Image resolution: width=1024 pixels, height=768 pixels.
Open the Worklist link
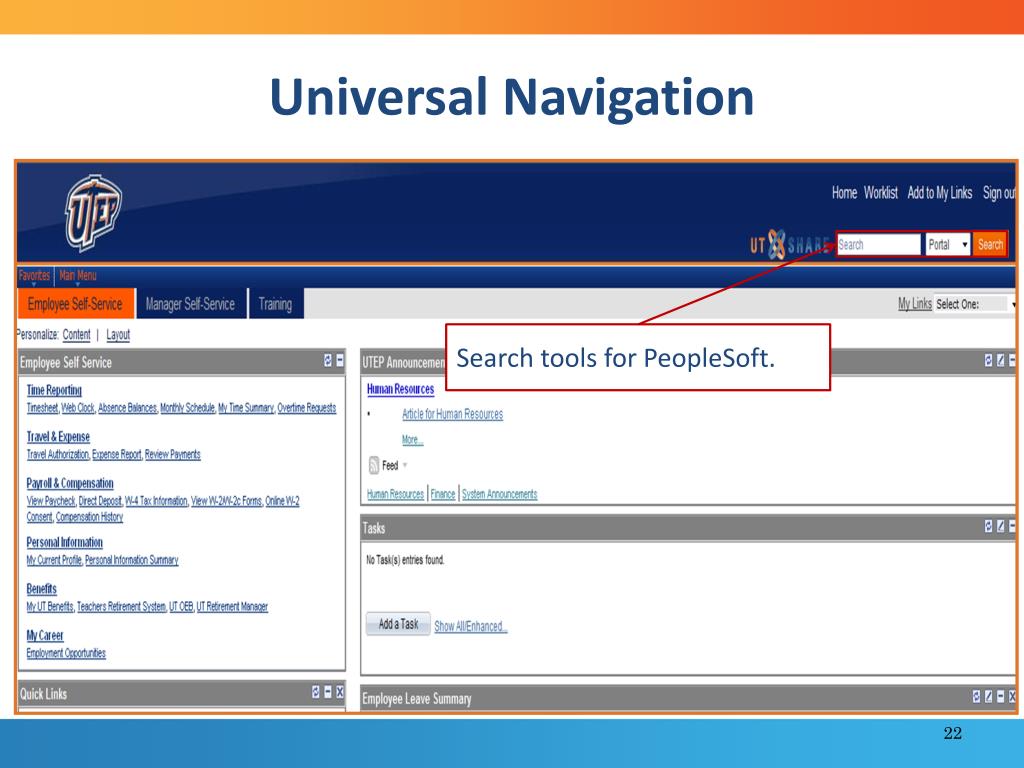pyautogui.click(x=880, y=193)
